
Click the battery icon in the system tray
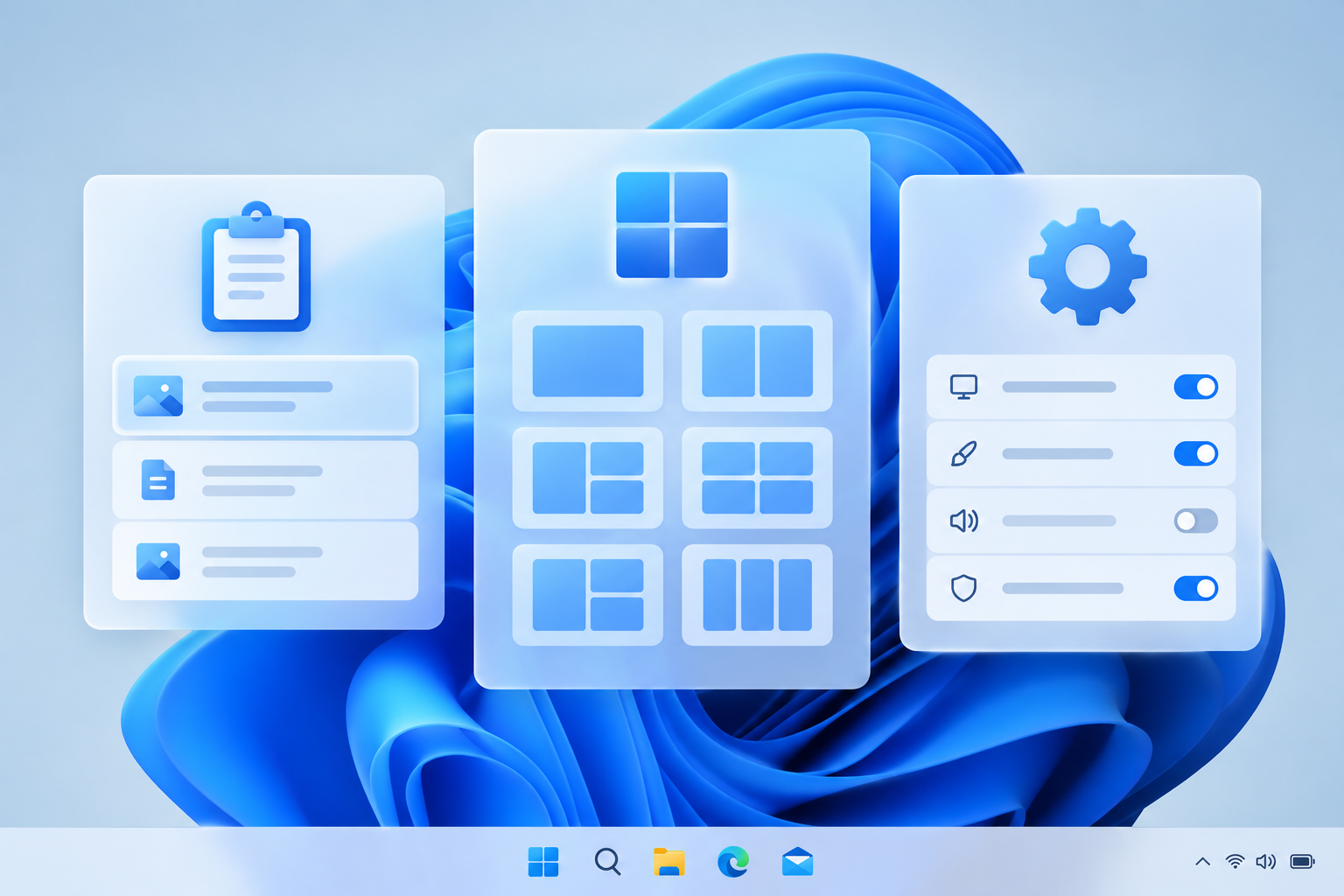1303,862
